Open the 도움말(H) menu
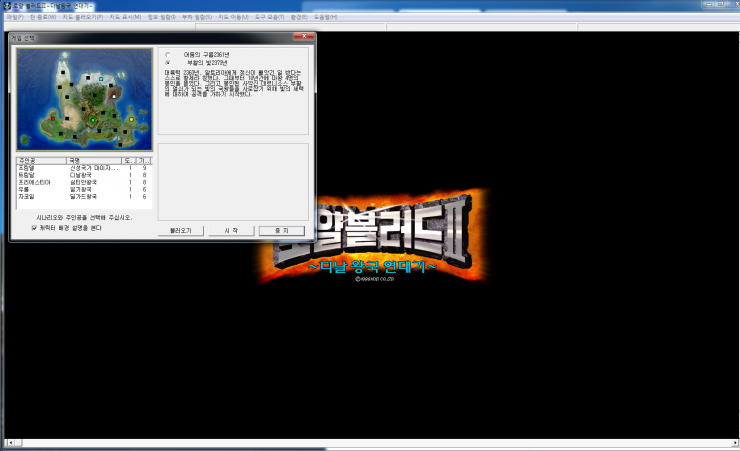The image size is (740, 451). (x=325, y=17)
